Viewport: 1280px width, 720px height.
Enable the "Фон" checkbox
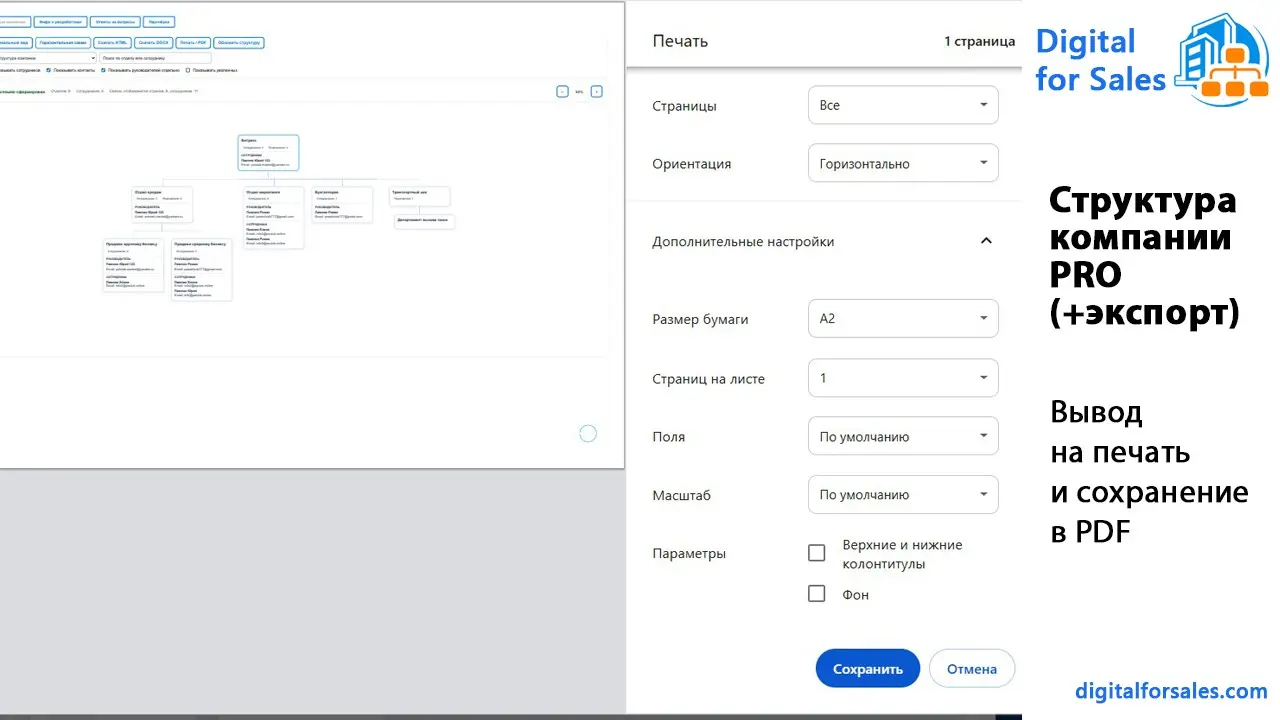pos(816,593)
